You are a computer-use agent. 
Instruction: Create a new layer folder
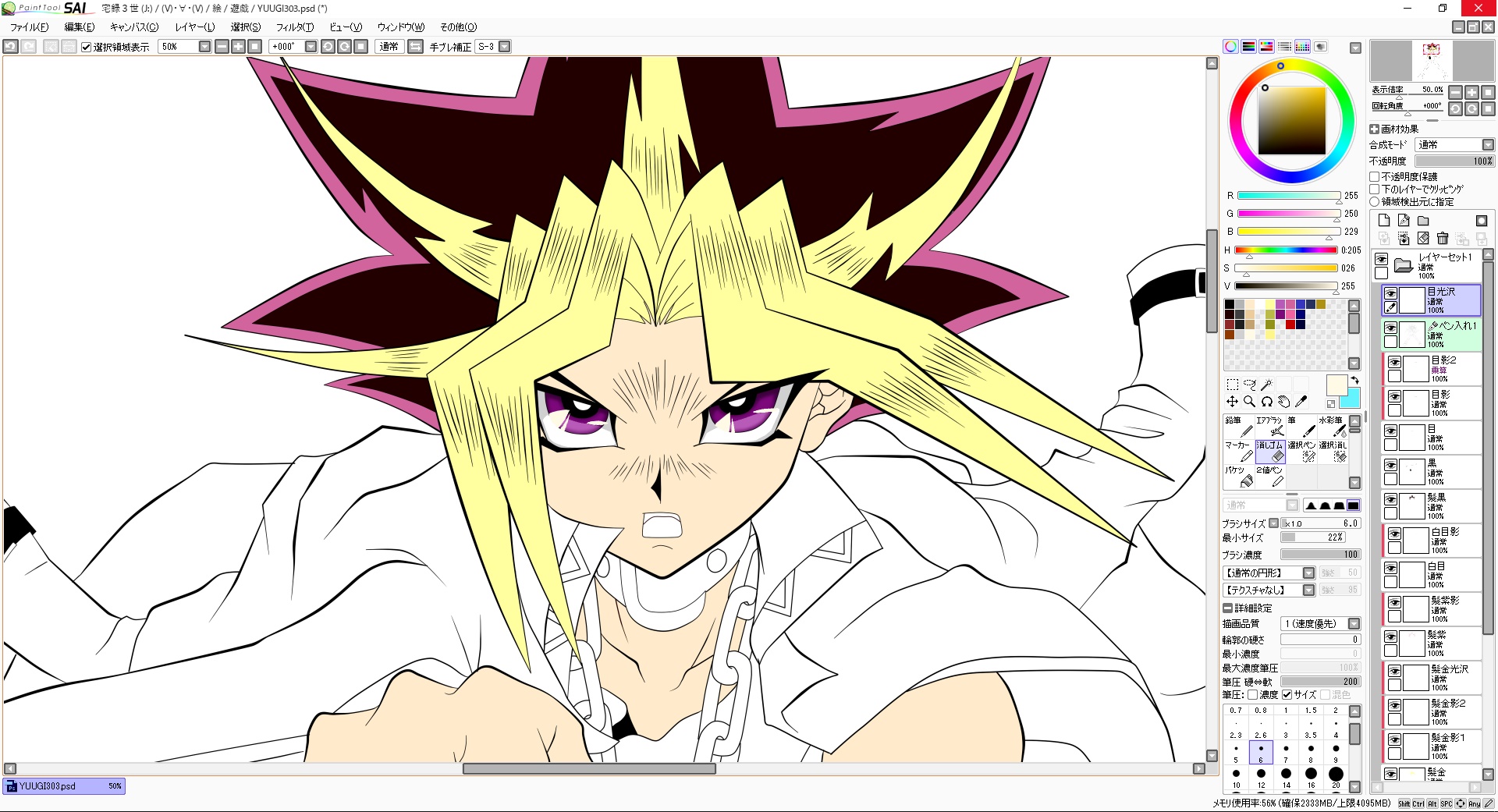click(1423, 221)
